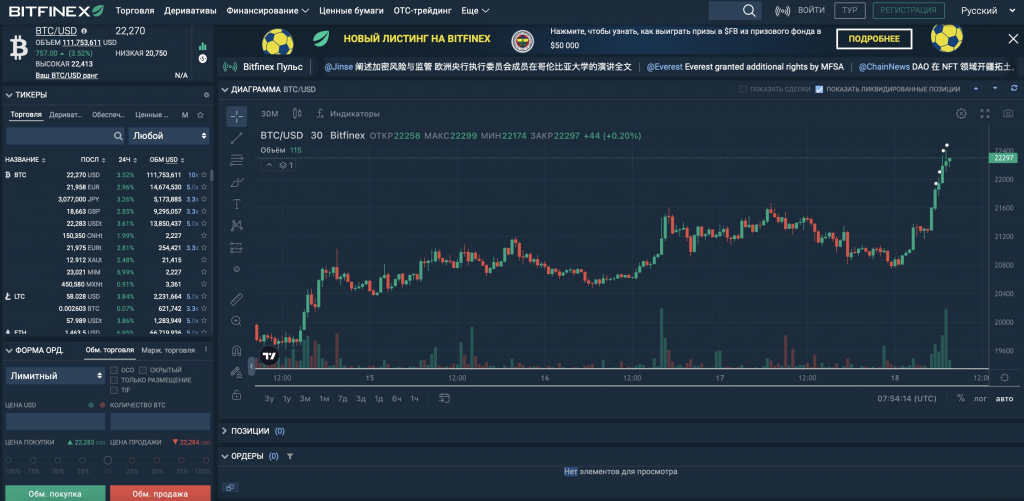Open the 'Финансирование' dropdown menu
The image size is (1024, 501).
point(268,11)
